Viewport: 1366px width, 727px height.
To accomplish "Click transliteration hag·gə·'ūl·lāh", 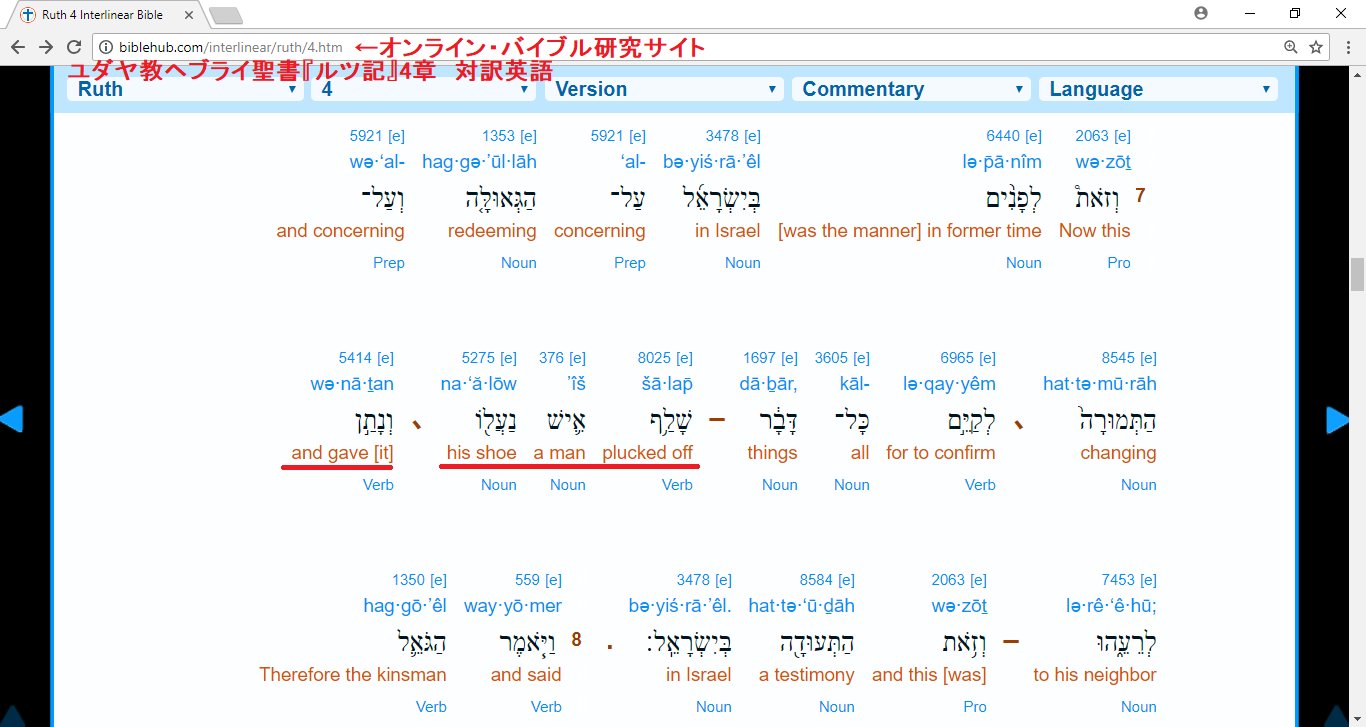I will pyautogui.click(x=479, y=162).
